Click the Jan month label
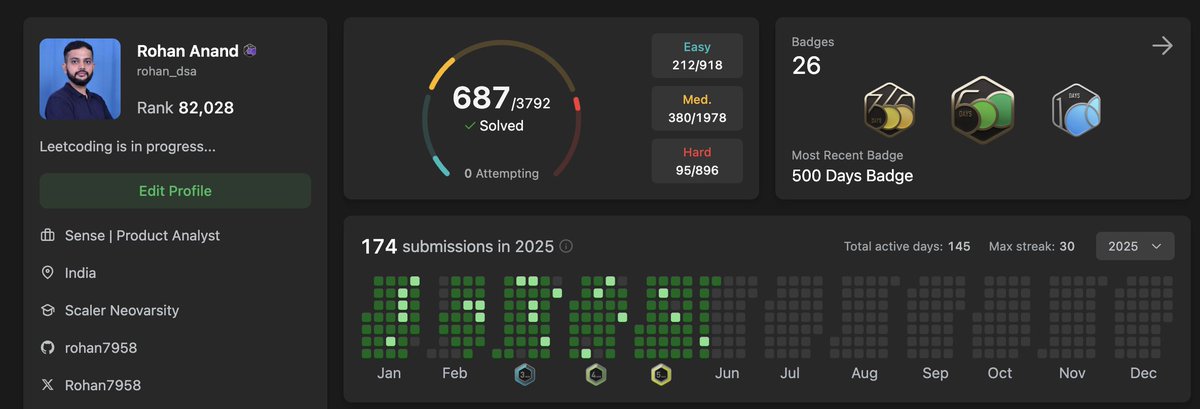The width and height of the screenshot is (1200, 409). tap(389, 373)
